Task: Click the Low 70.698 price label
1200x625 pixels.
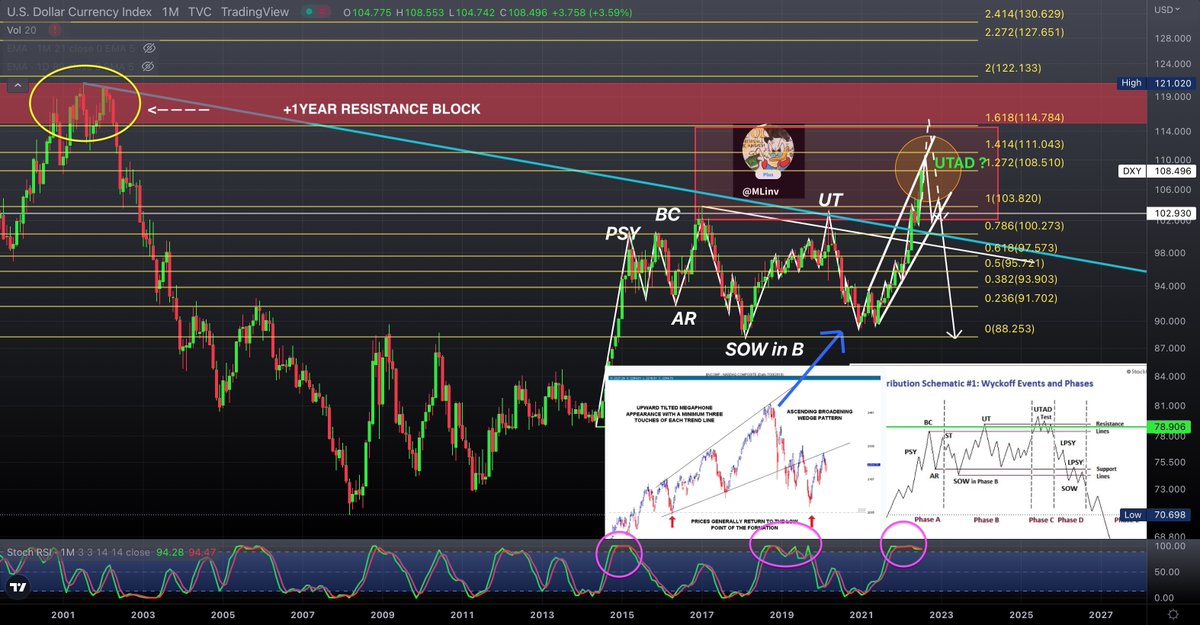Action: click(x=1156, y=514)
